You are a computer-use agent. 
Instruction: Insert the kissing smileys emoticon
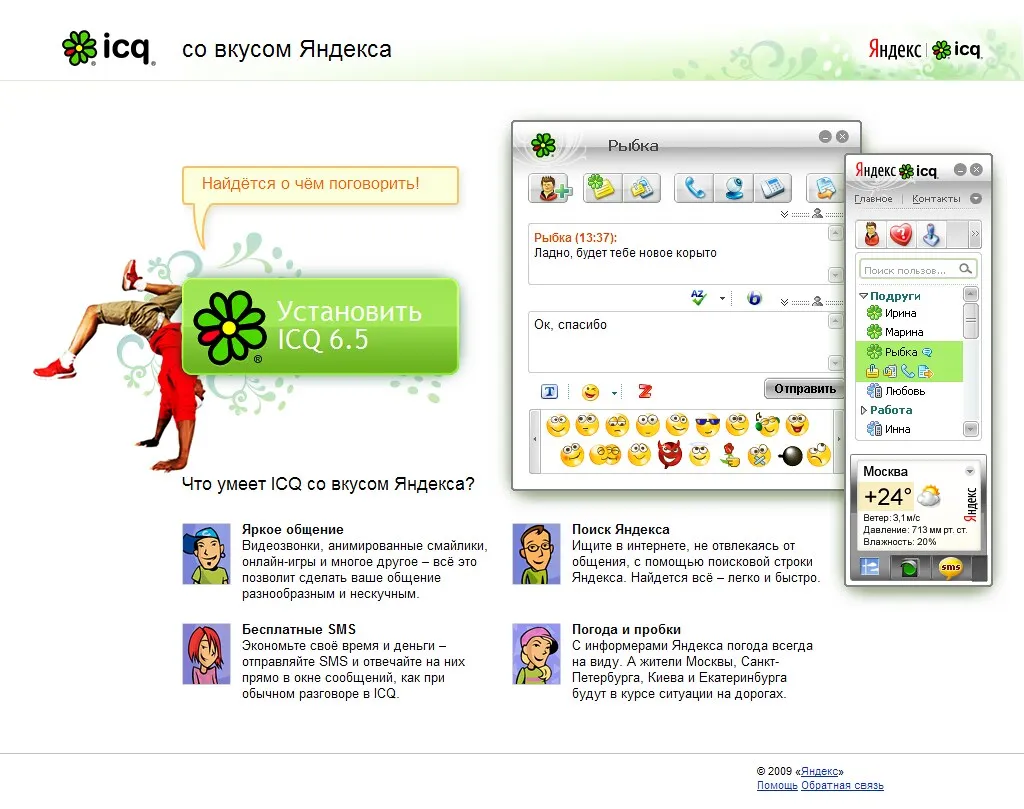[x=605, y=454]
